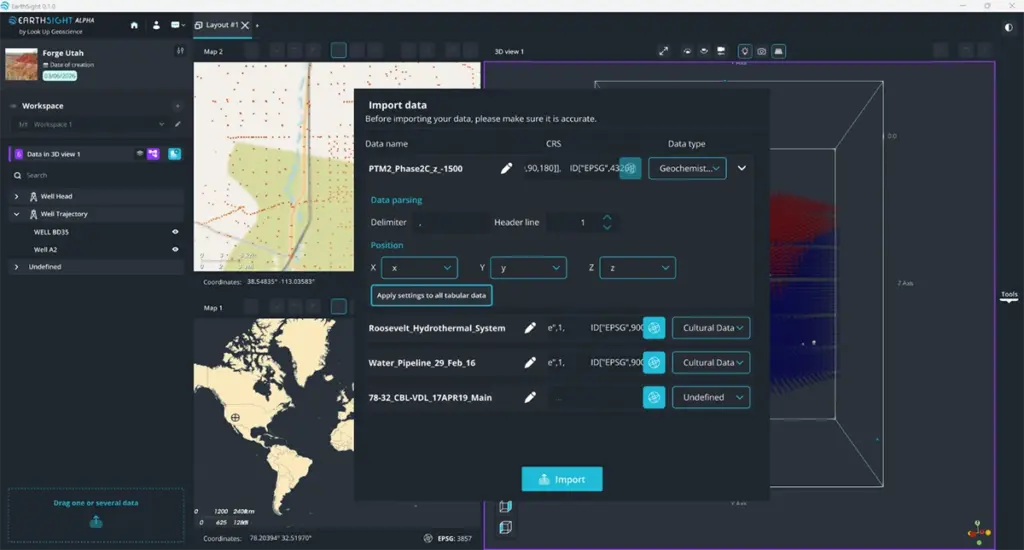The width and height of the screenshot is (1024, 550).
Task: Click the Import button
Action: tap(562, 479)
